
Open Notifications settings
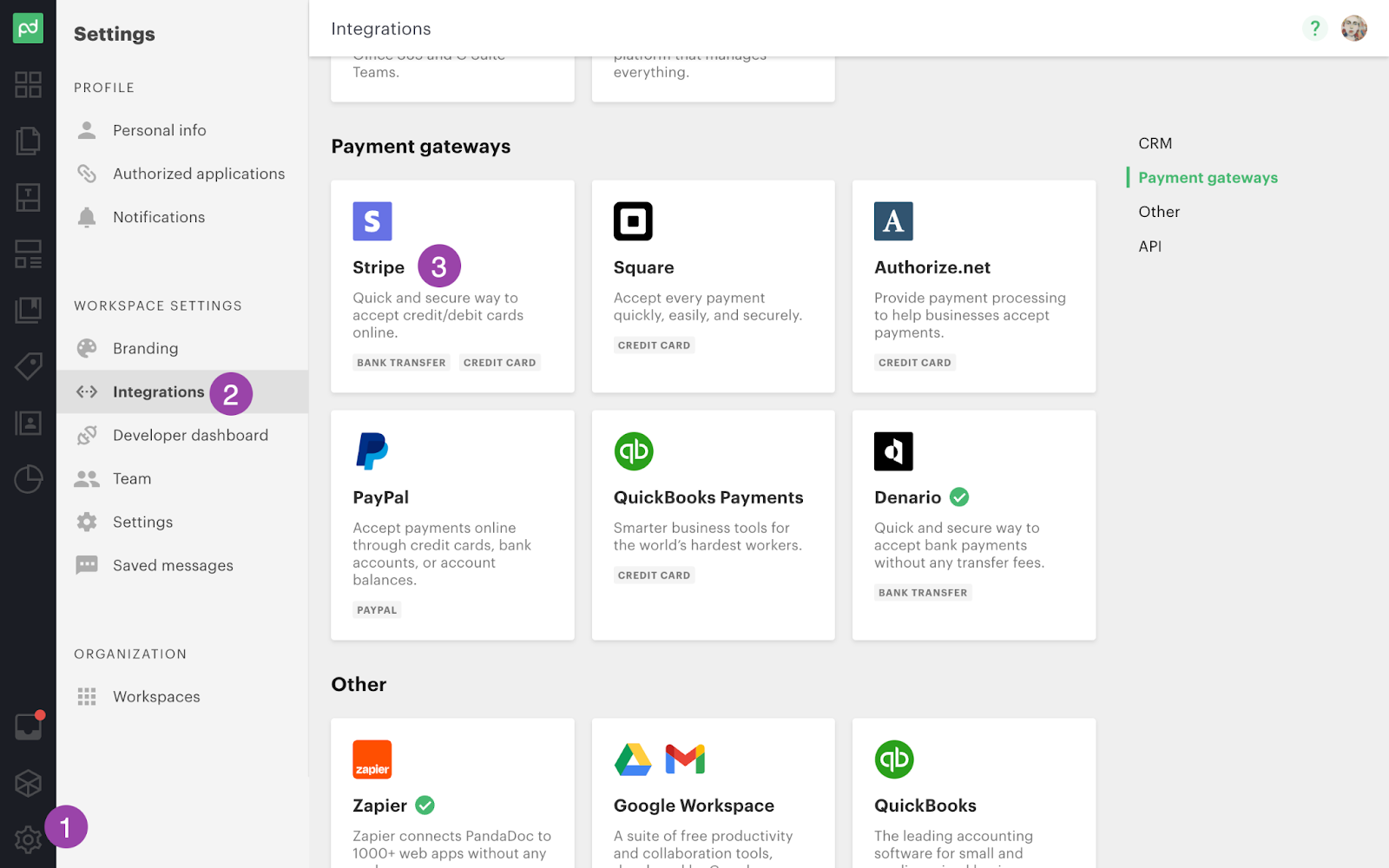tap(182, 217)
